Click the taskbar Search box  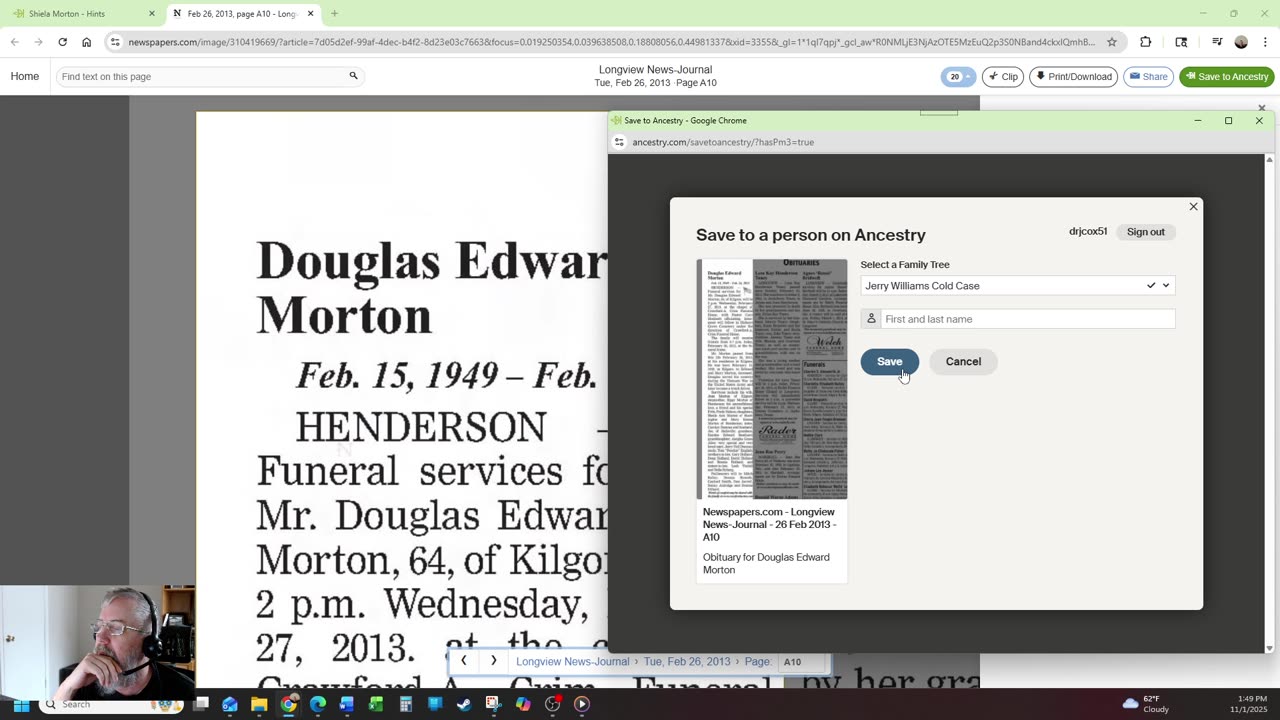(112, 704)
